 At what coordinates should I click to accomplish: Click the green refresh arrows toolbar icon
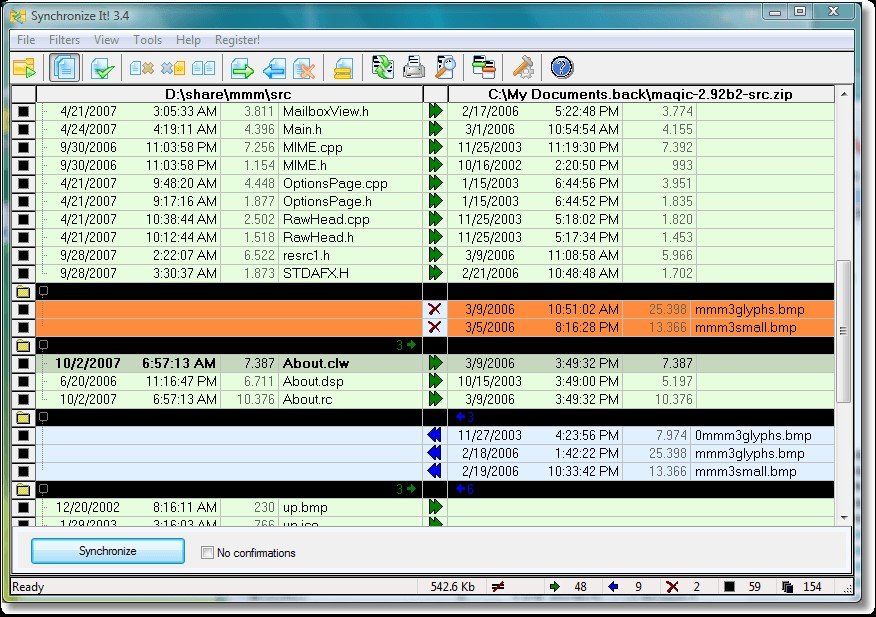[383, 68]
